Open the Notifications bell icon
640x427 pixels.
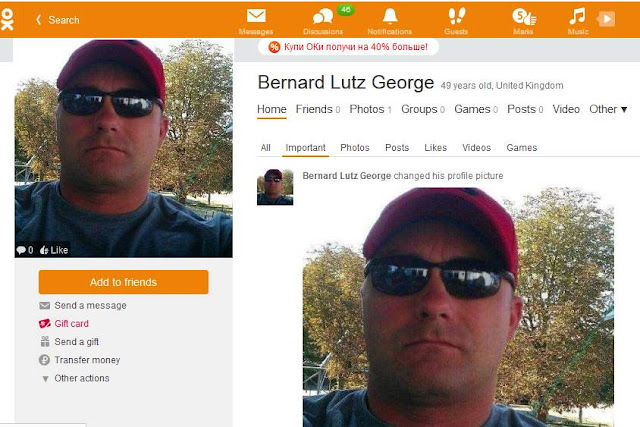[x=390, y=16]
